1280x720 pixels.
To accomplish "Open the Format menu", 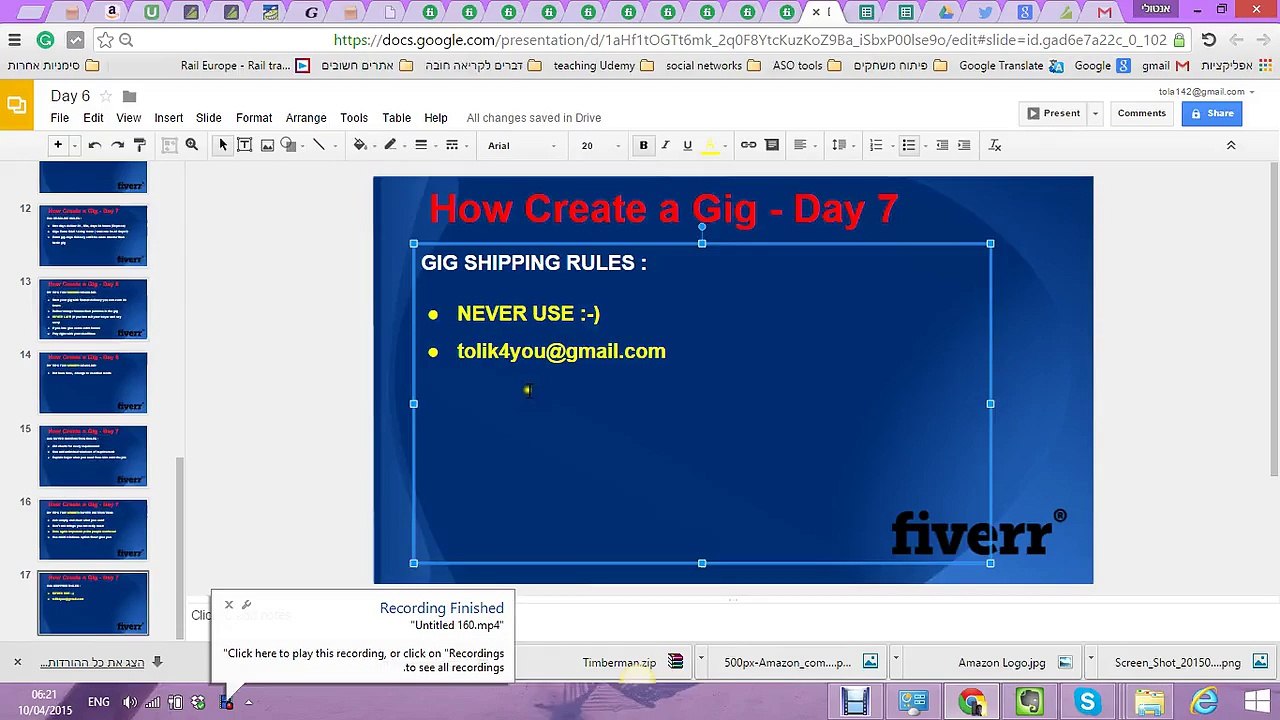I will (254, 118).
